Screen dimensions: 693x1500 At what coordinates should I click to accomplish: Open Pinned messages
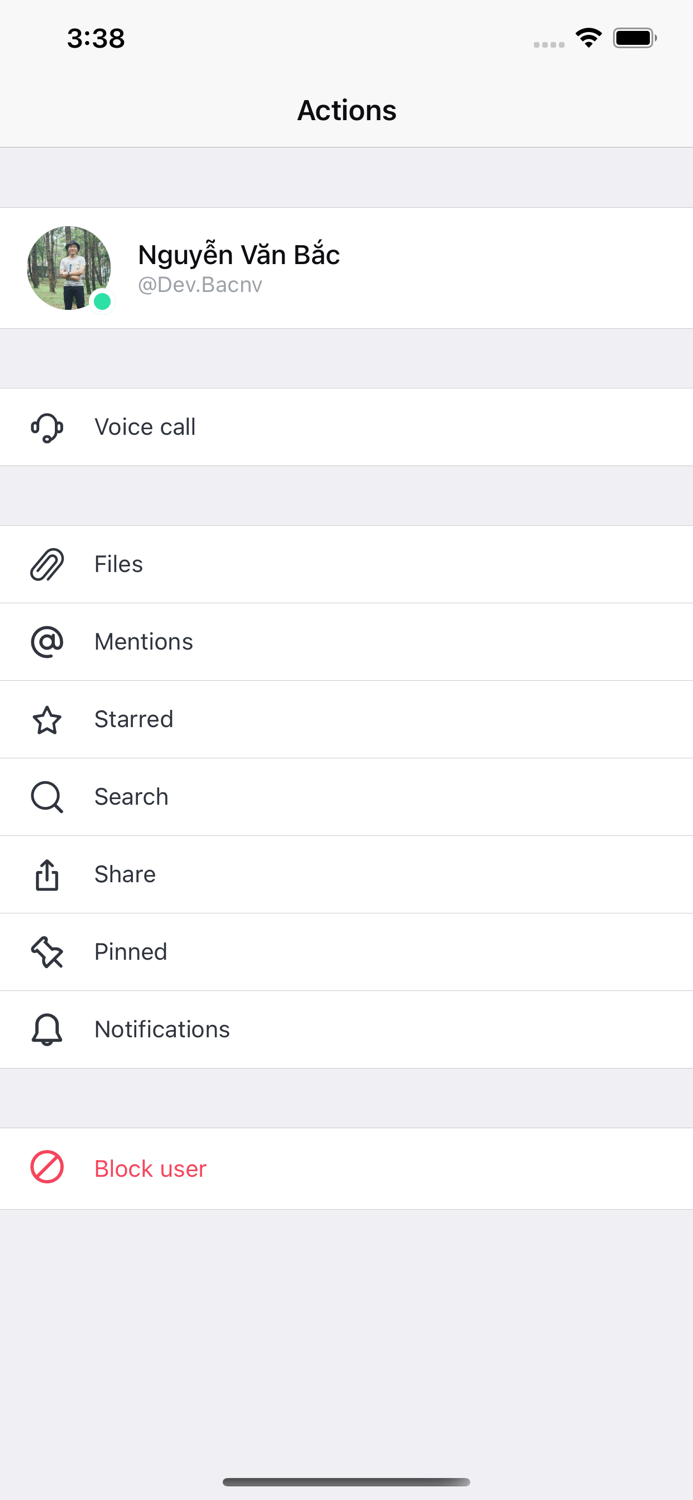pos(130,952)
